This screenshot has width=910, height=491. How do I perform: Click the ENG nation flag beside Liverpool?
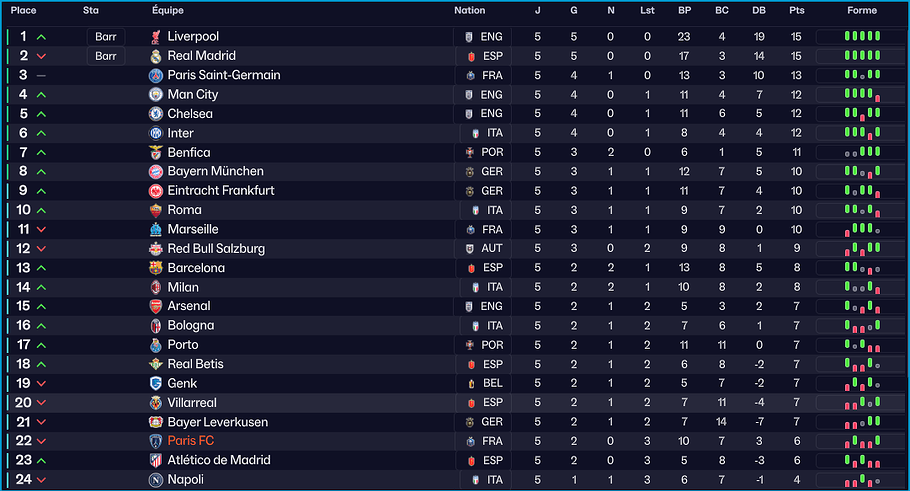(x=469, y=37)
